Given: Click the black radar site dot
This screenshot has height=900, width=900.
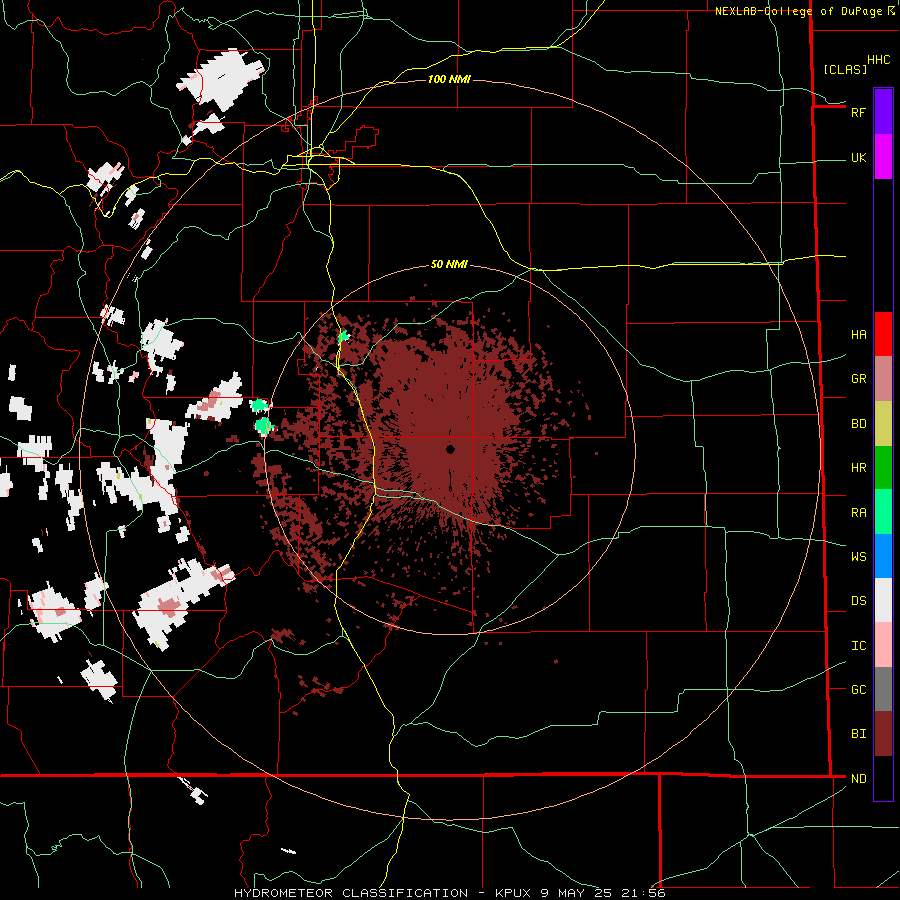Looking at the screenshot, I should pyautogui.click(x=450, y=449).
